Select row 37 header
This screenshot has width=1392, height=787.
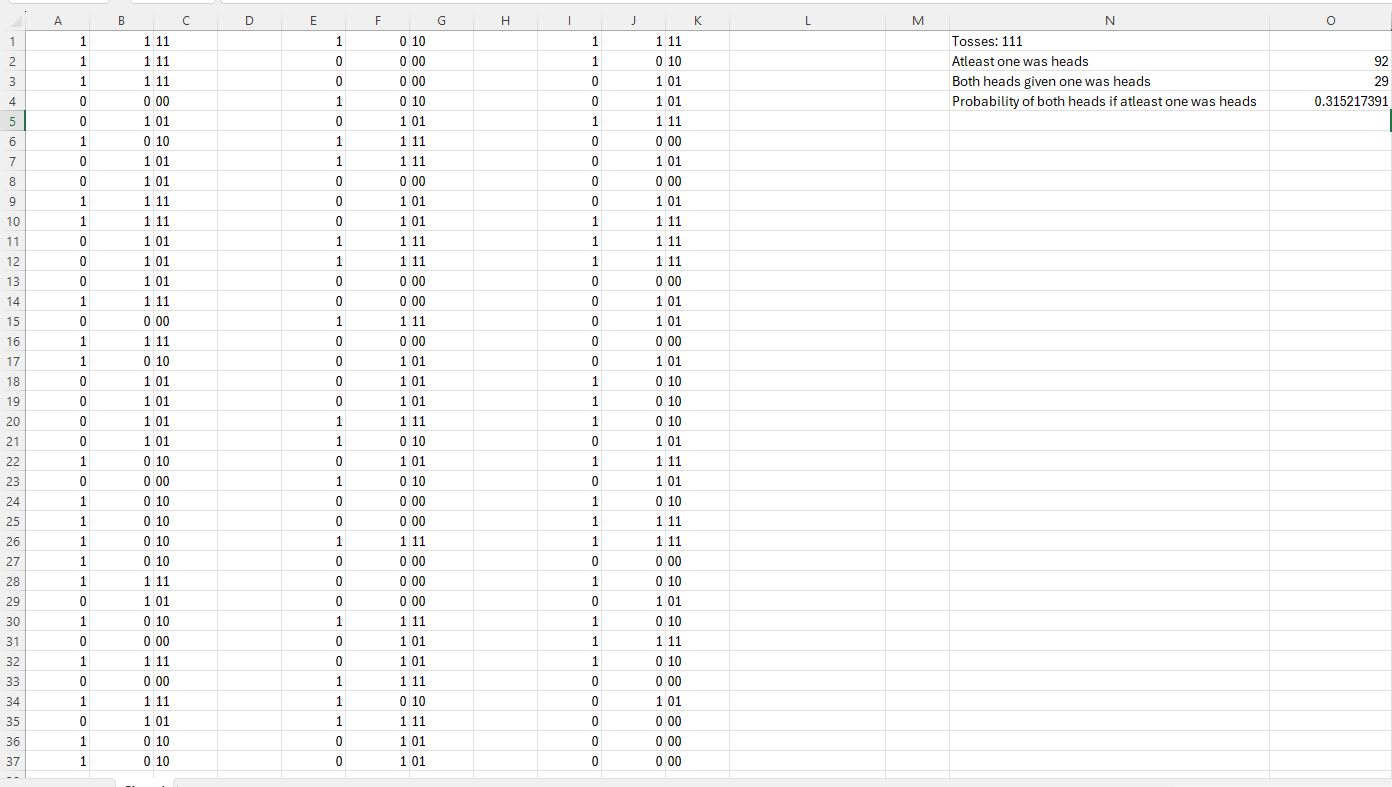[12, 761]
